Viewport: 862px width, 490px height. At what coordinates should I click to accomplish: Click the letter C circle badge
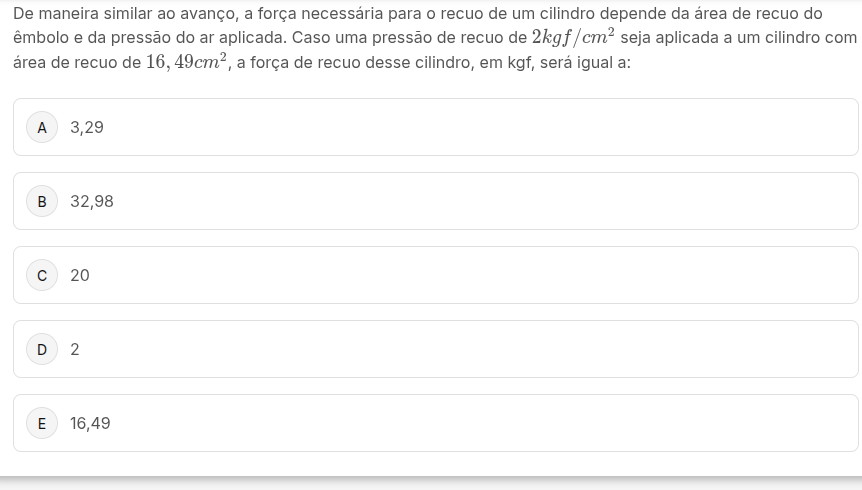click(42, 276)
